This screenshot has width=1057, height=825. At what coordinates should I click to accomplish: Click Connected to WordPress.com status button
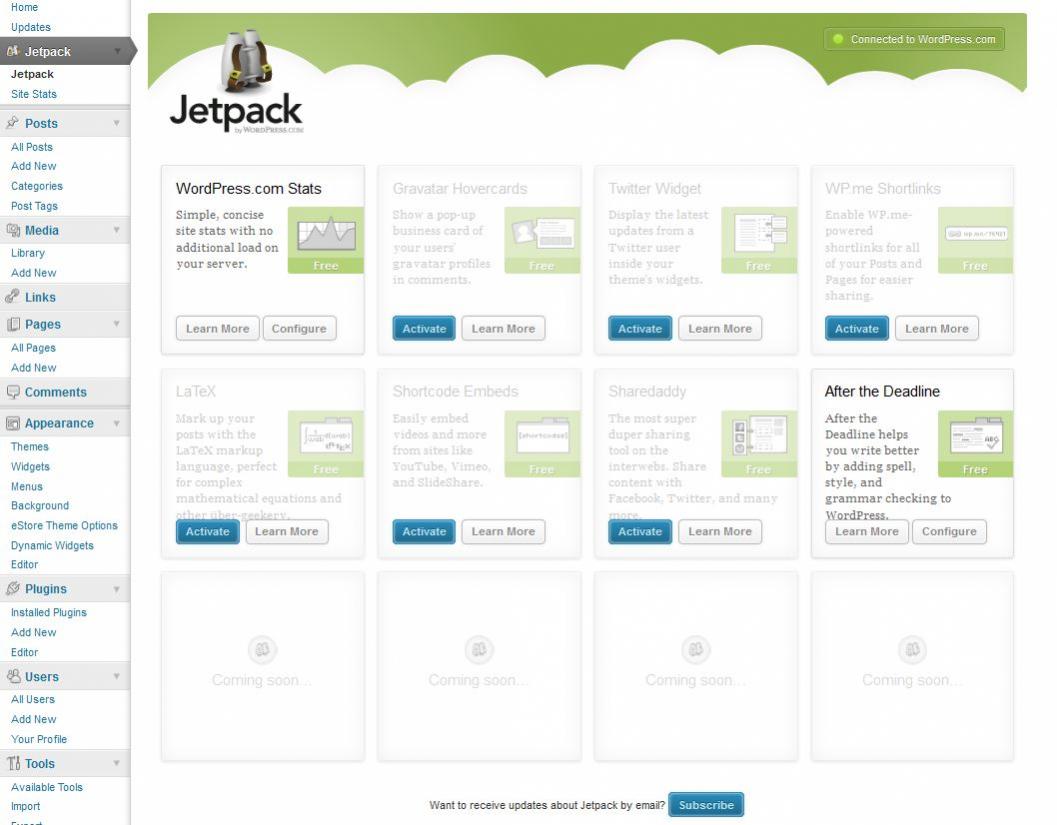tap(915, 39)
